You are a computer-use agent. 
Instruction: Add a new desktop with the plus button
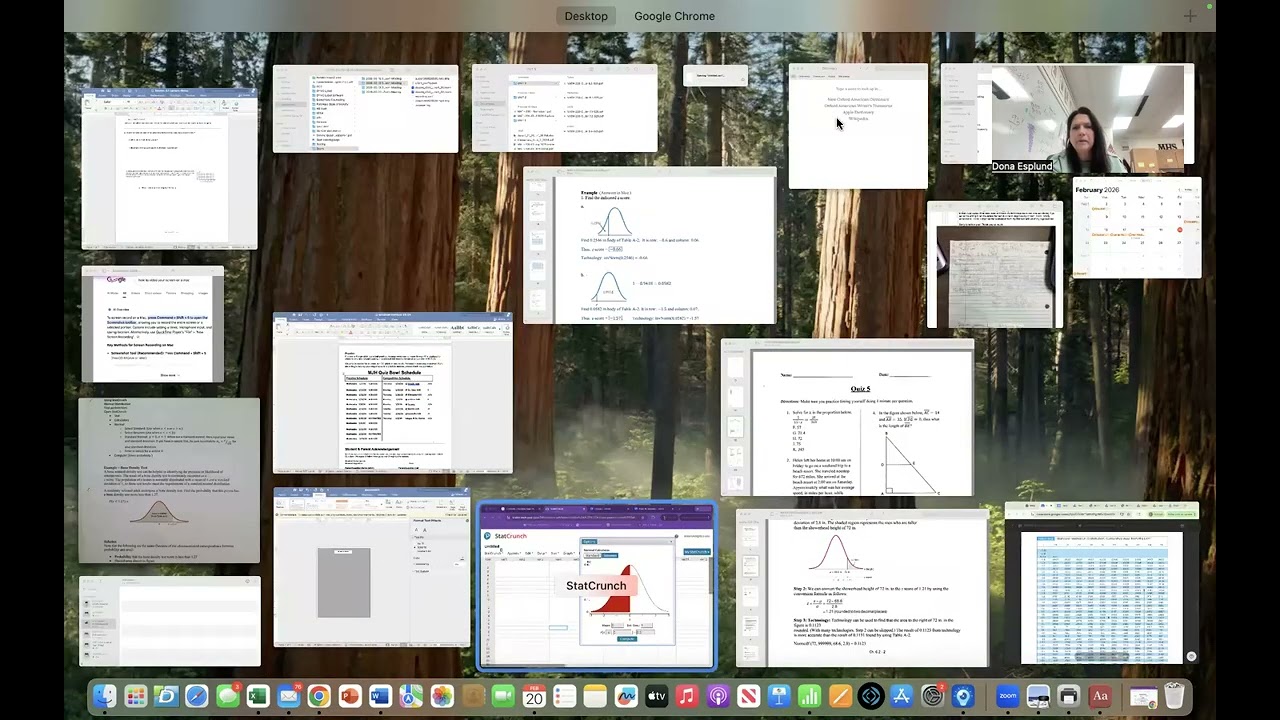(1189, 16)
